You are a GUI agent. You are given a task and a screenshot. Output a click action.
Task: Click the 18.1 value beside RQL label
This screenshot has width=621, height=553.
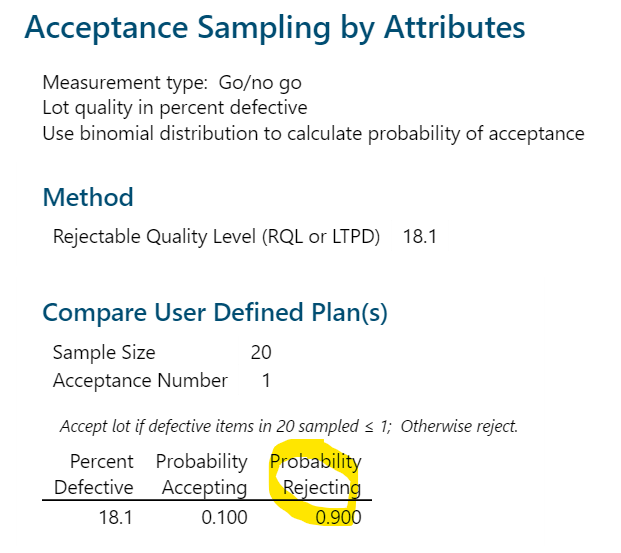(x=420, y=238)
